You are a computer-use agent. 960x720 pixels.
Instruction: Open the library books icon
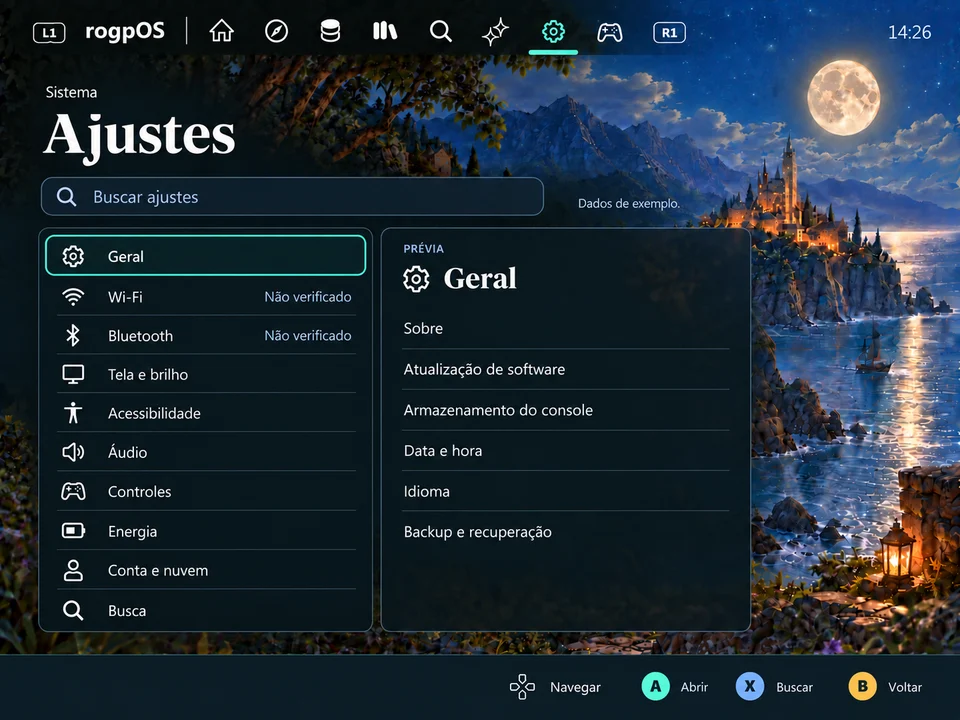(x=385, y=31)
